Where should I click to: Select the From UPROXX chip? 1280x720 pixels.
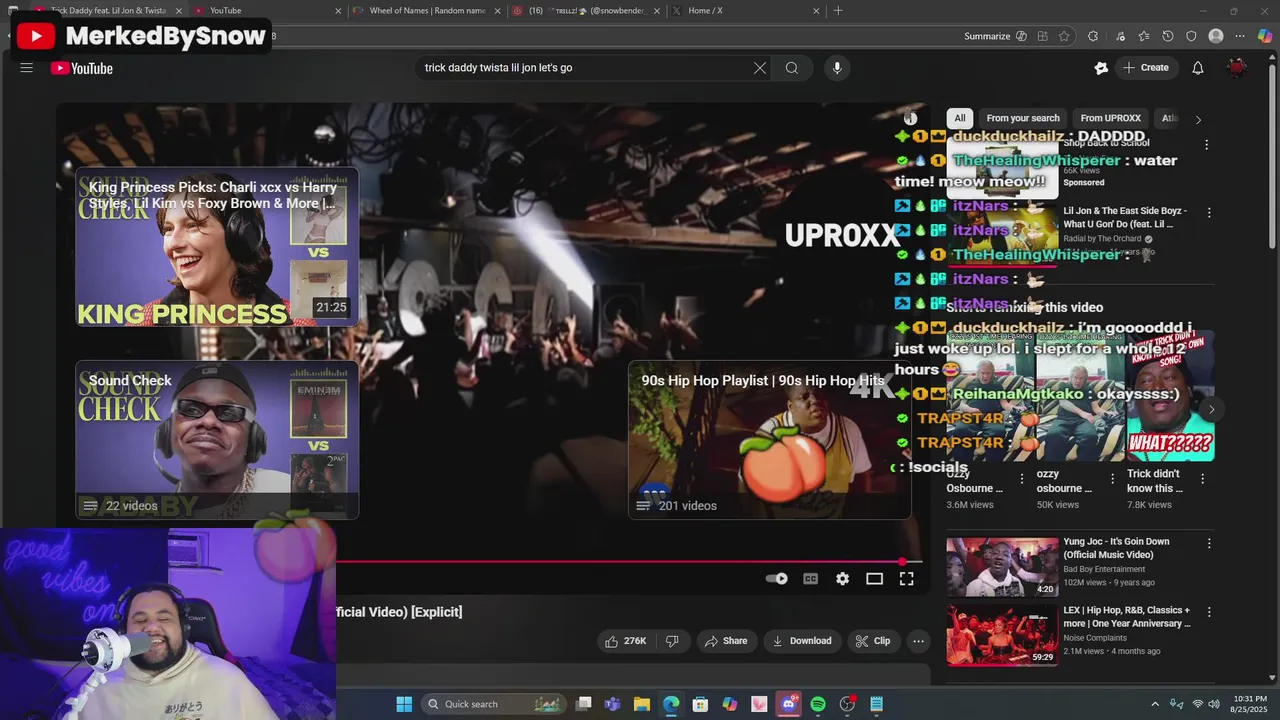coord(1110,118)
